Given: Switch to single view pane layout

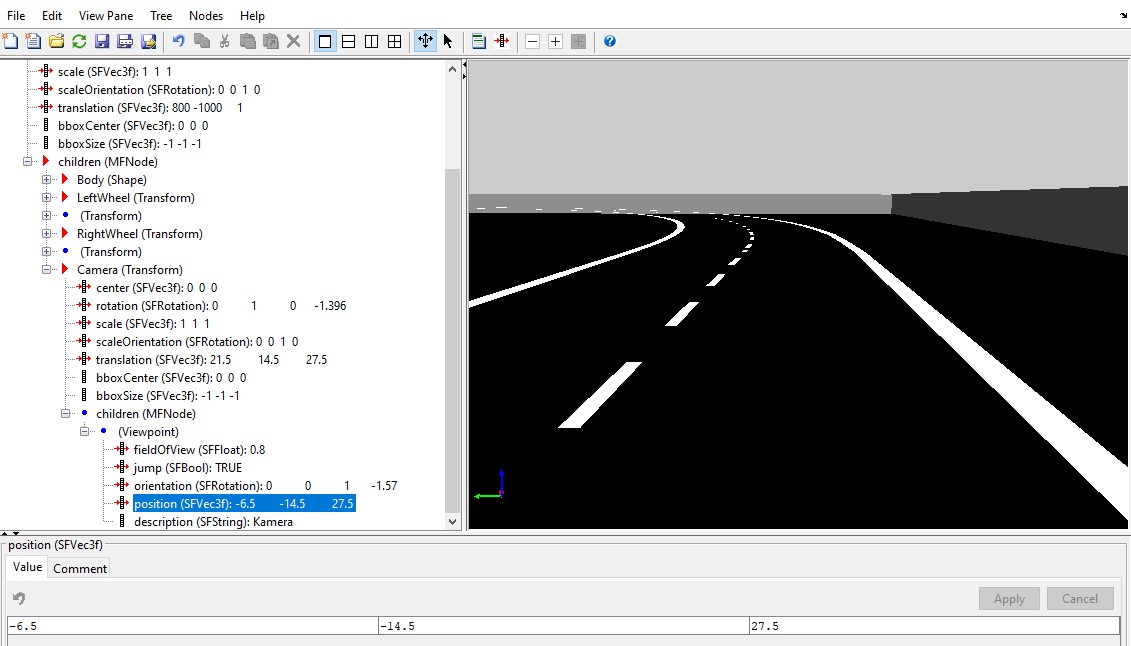Looking at the screenshot, I should (x=325, y=41).
